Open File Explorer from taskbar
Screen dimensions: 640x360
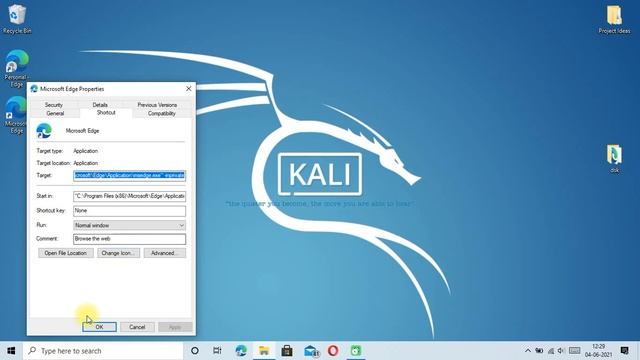pos(264,351)
